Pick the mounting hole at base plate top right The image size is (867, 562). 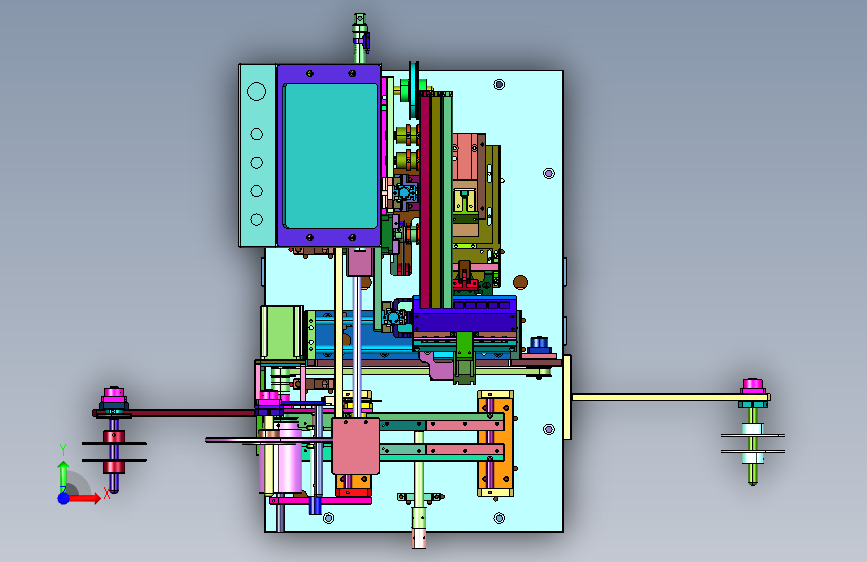point(499,84)
